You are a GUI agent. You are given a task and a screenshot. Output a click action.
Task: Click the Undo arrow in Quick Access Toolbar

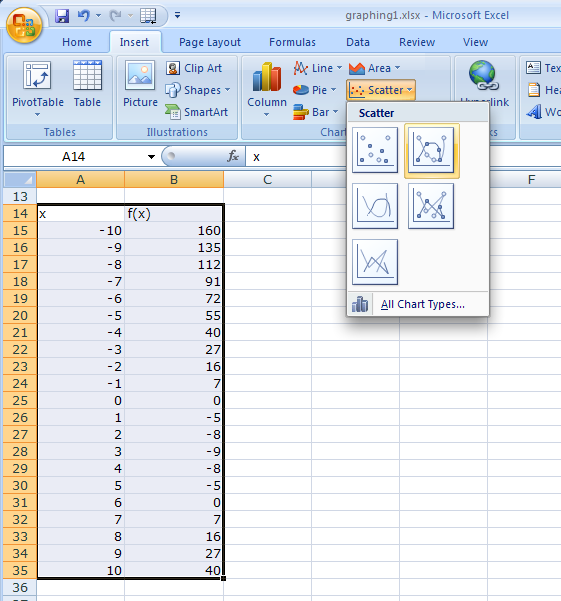pyautogui.click(x=83, y=15)
